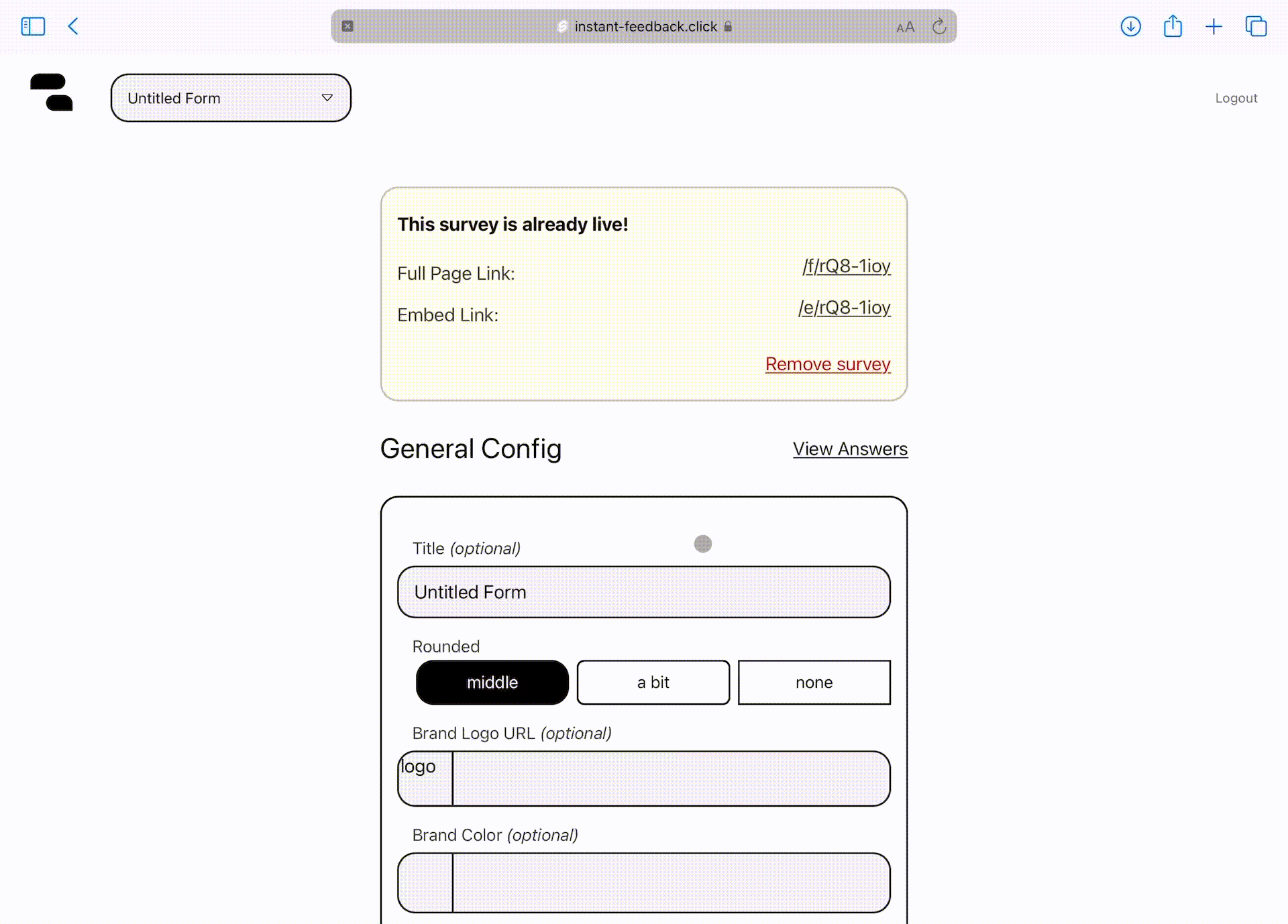Click the app logo in the header
The image size is (1288, 924).
[x=52, y=94]
